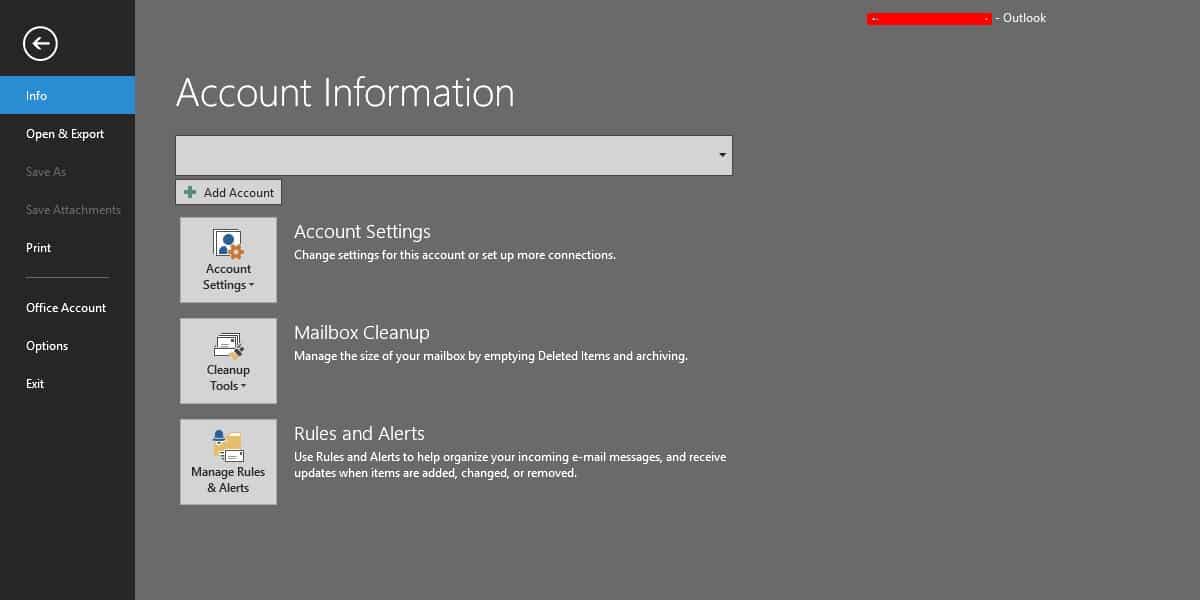
Task: Open Outlook Options from the sidebar
Action: [x=47, y=346]
